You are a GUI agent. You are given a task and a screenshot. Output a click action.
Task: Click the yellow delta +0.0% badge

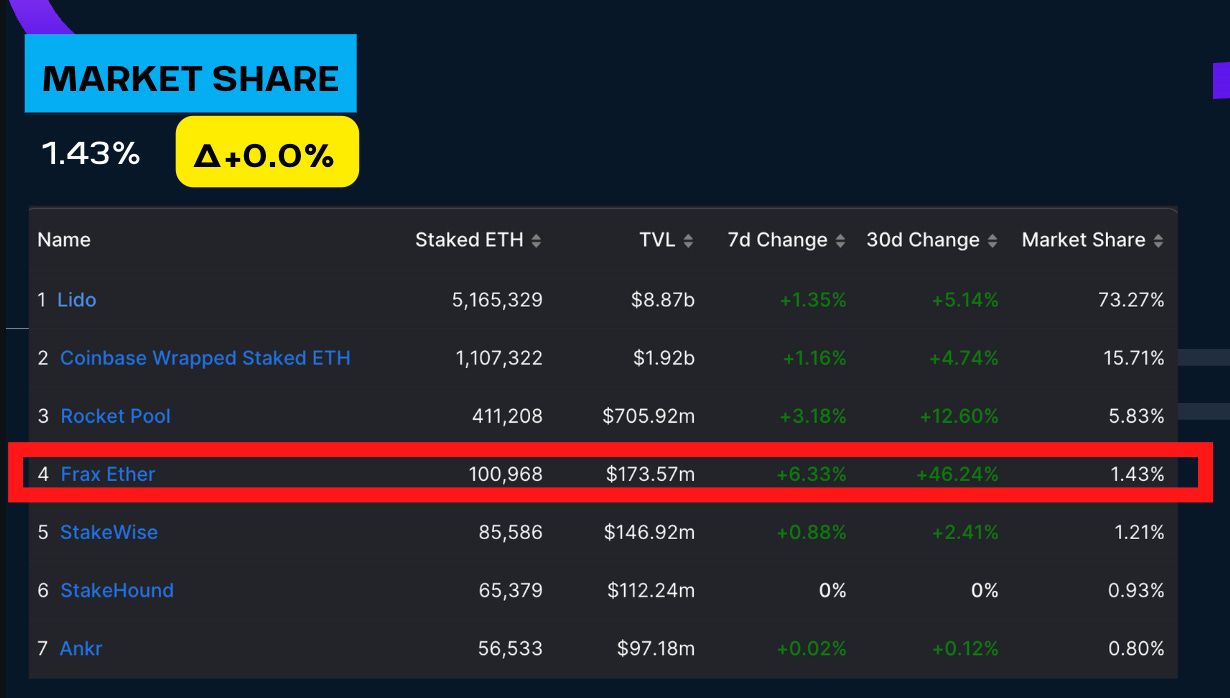coord(267,152)
